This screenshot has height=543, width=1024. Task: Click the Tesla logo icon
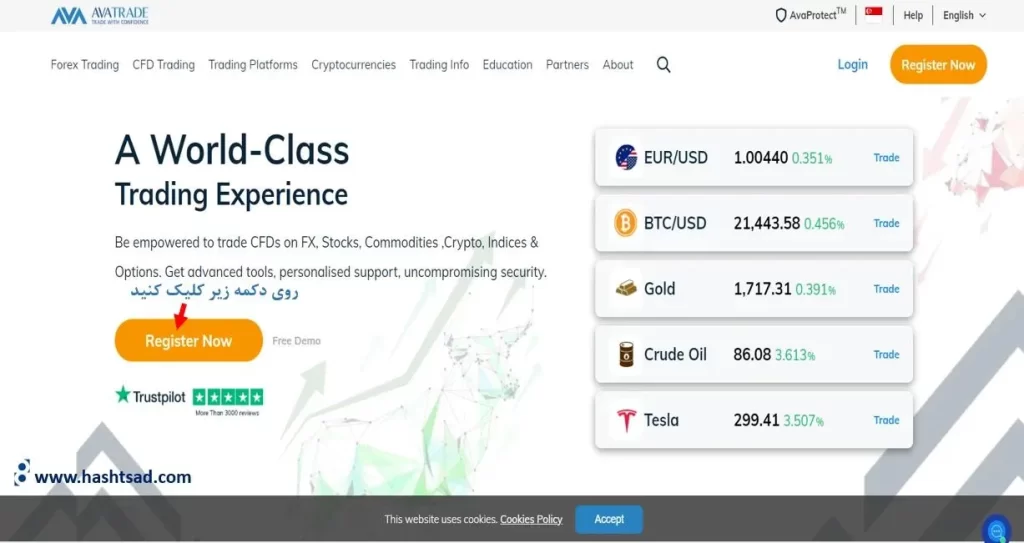coord(626,420)
